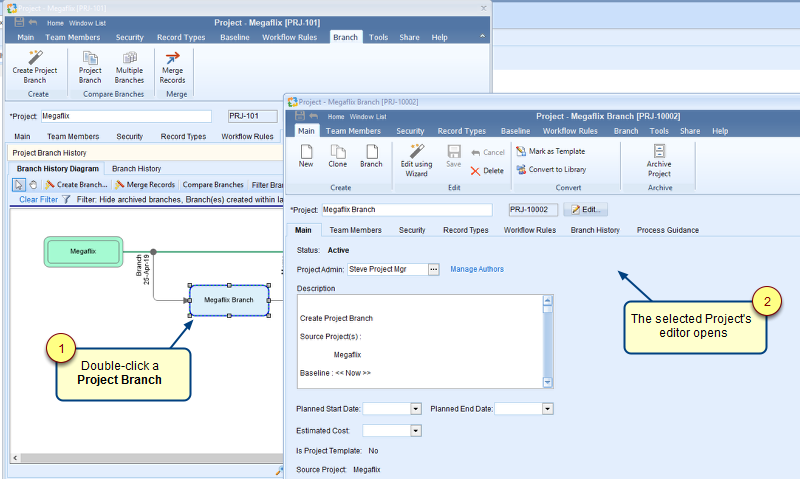
Task: Open Multiple Branches compare icon
Action: tap(130, 58)
